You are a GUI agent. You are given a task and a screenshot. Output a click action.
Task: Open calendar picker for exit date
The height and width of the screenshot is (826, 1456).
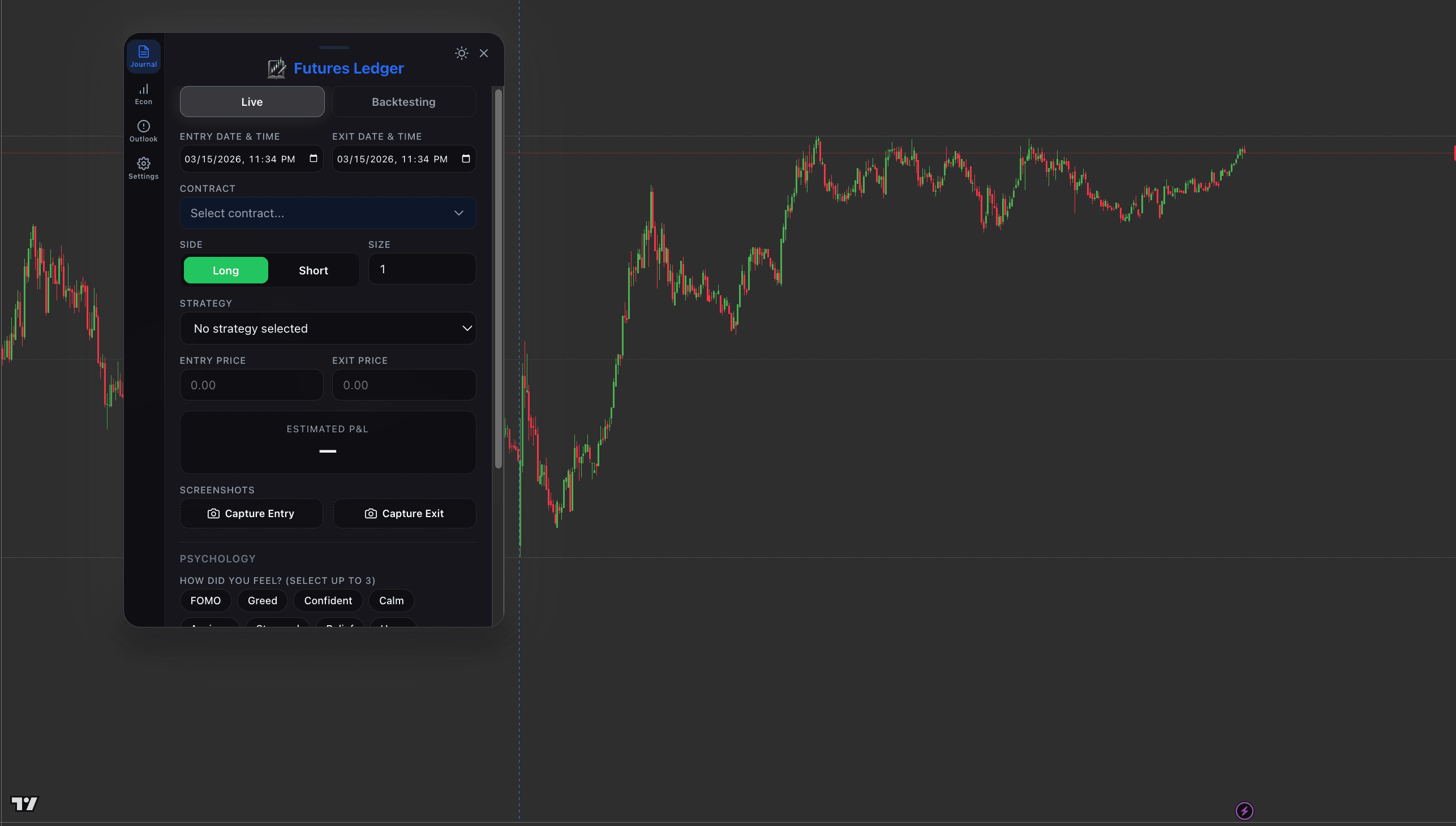(466, 159)
